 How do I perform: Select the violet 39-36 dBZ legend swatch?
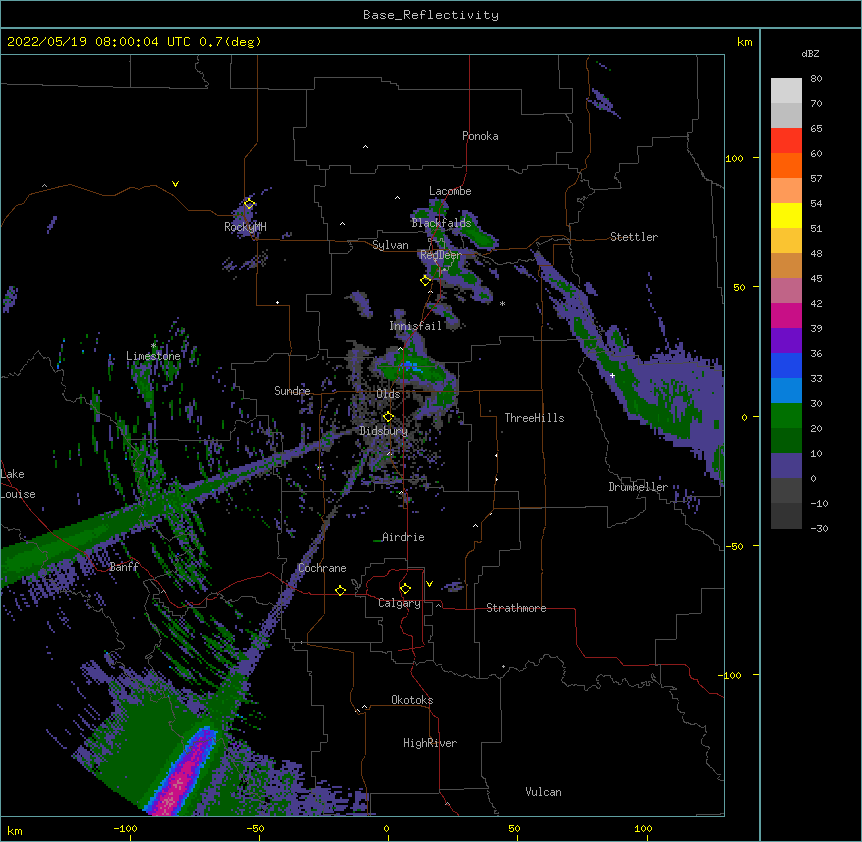tap(786, 341)
